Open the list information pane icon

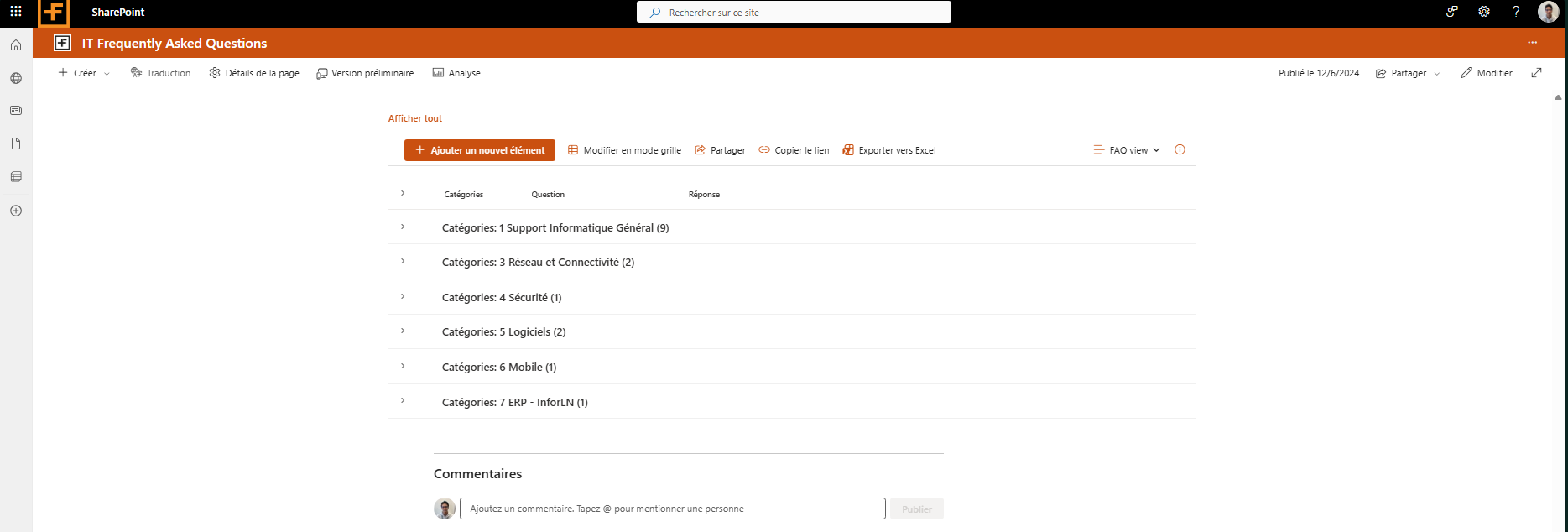tap(1180, 150)
